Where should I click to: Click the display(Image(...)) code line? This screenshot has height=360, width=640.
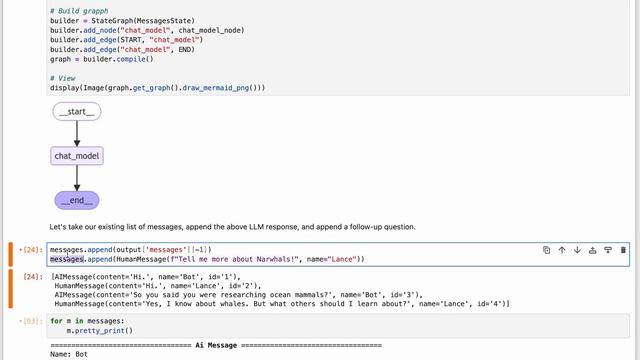tap(158, 88)
